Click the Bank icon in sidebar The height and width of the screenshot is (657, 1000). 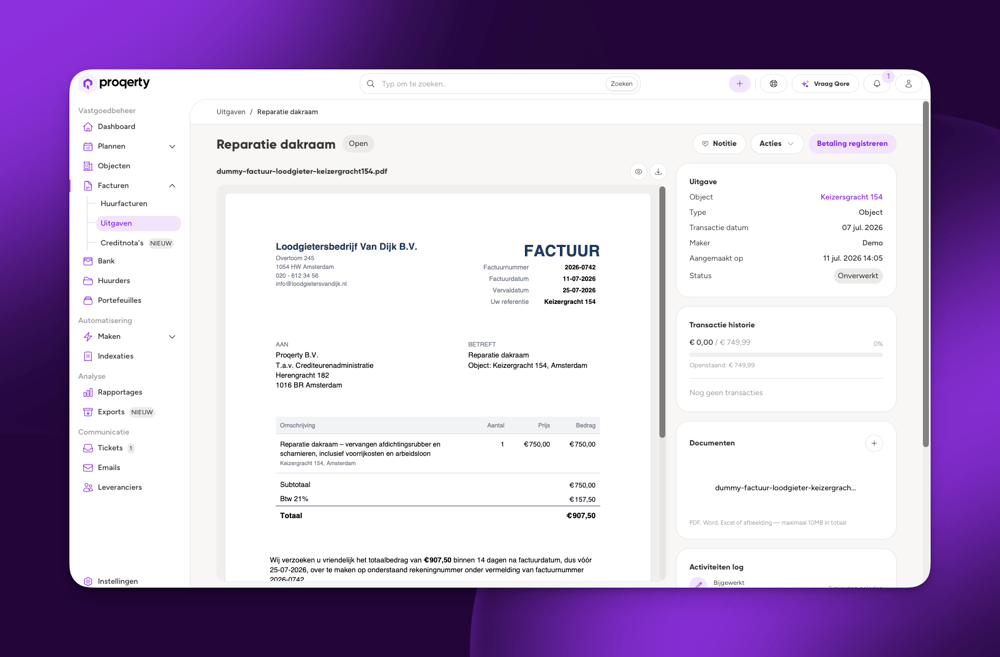pos(88,261)
